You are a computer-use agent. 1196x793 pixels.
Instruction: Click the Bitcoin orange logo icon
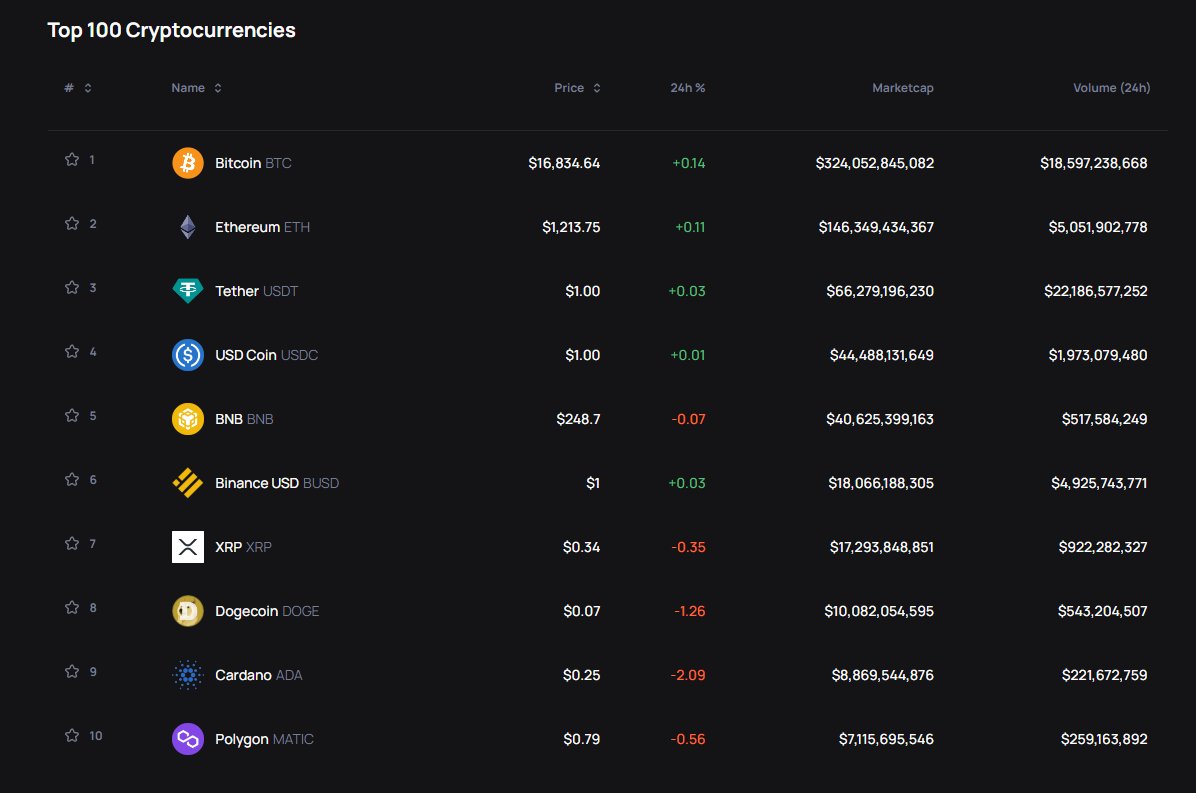pos(188,163)
